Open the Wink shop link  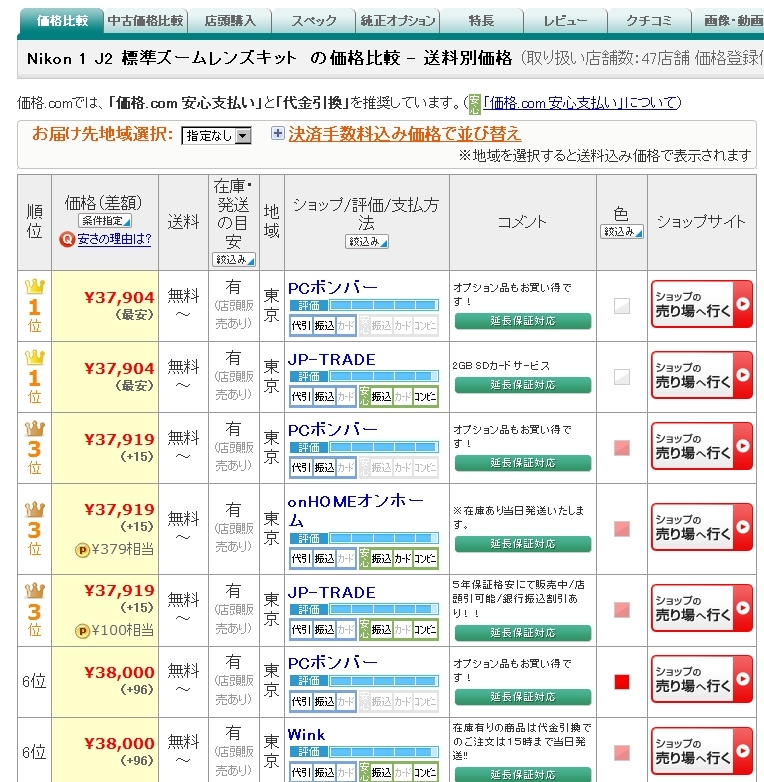click(306, 735)
